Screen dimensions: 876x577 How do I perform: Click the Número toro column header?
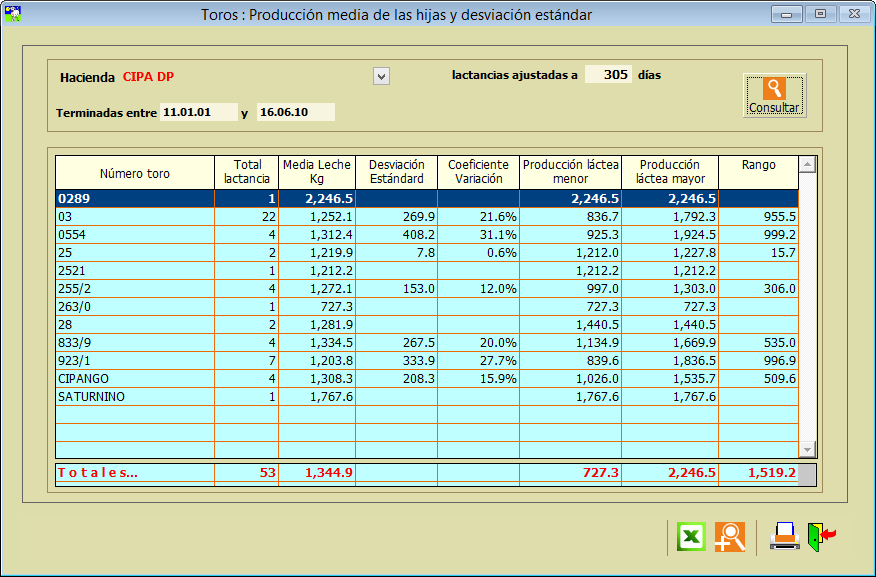point(135,173)
